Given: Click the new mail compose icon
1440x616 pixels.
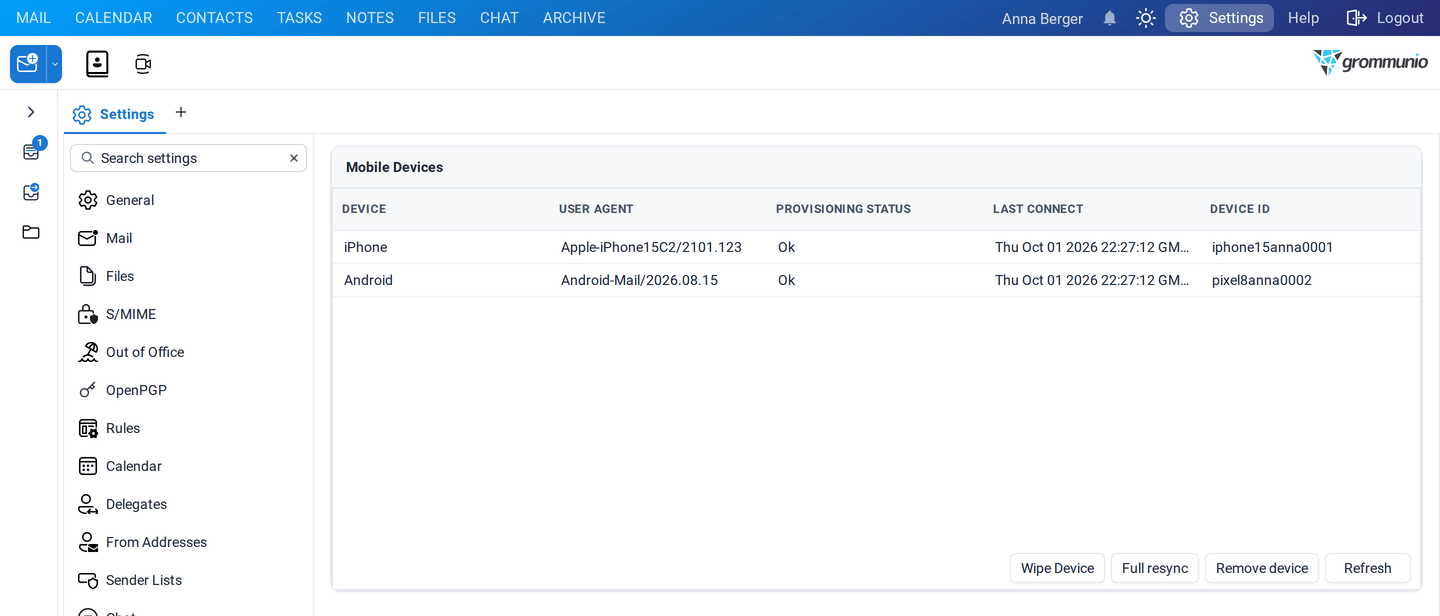Looking at the screenshot, I should point(28,64).
